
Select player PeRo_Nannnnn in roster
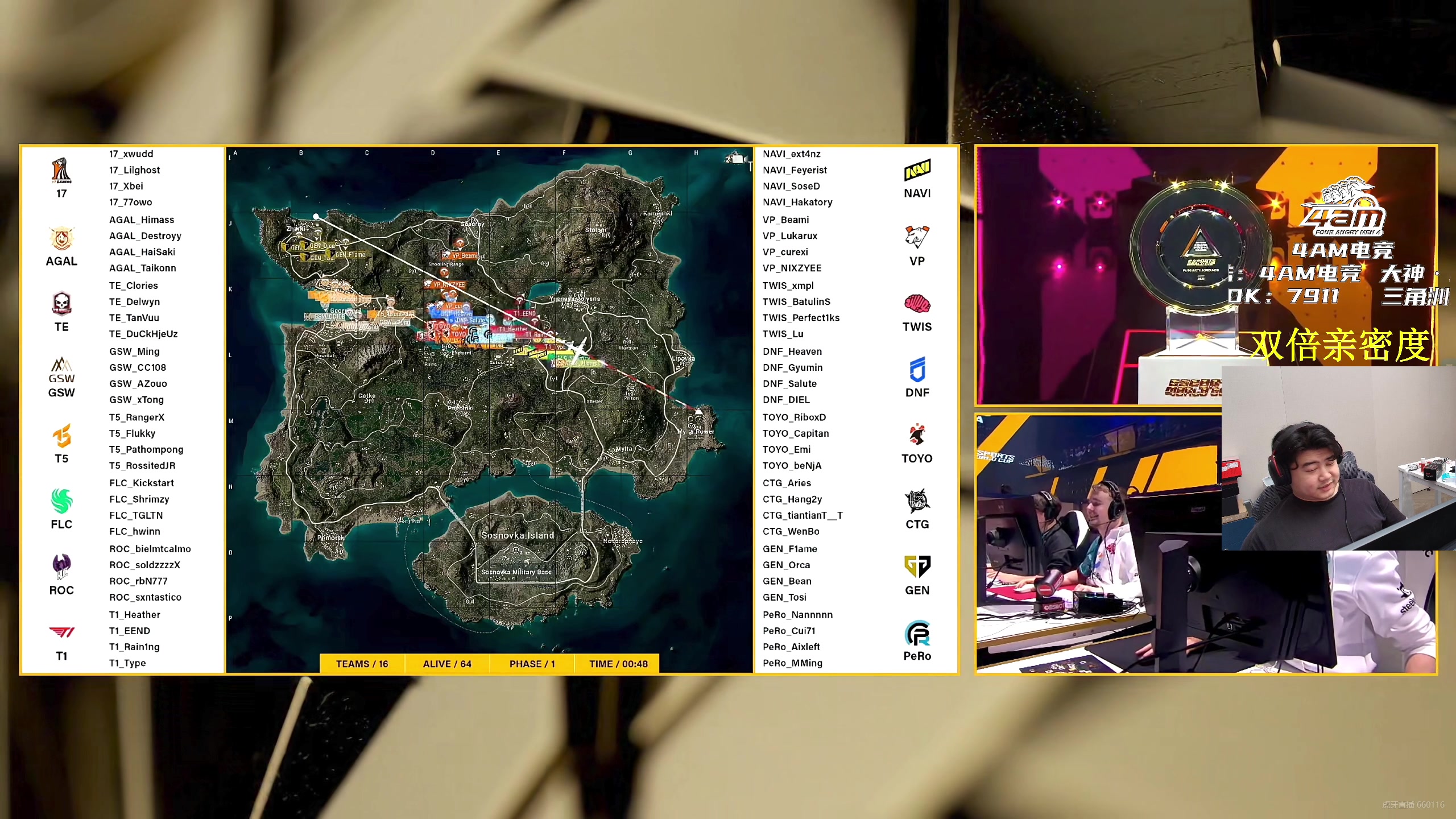pos(797,615)
